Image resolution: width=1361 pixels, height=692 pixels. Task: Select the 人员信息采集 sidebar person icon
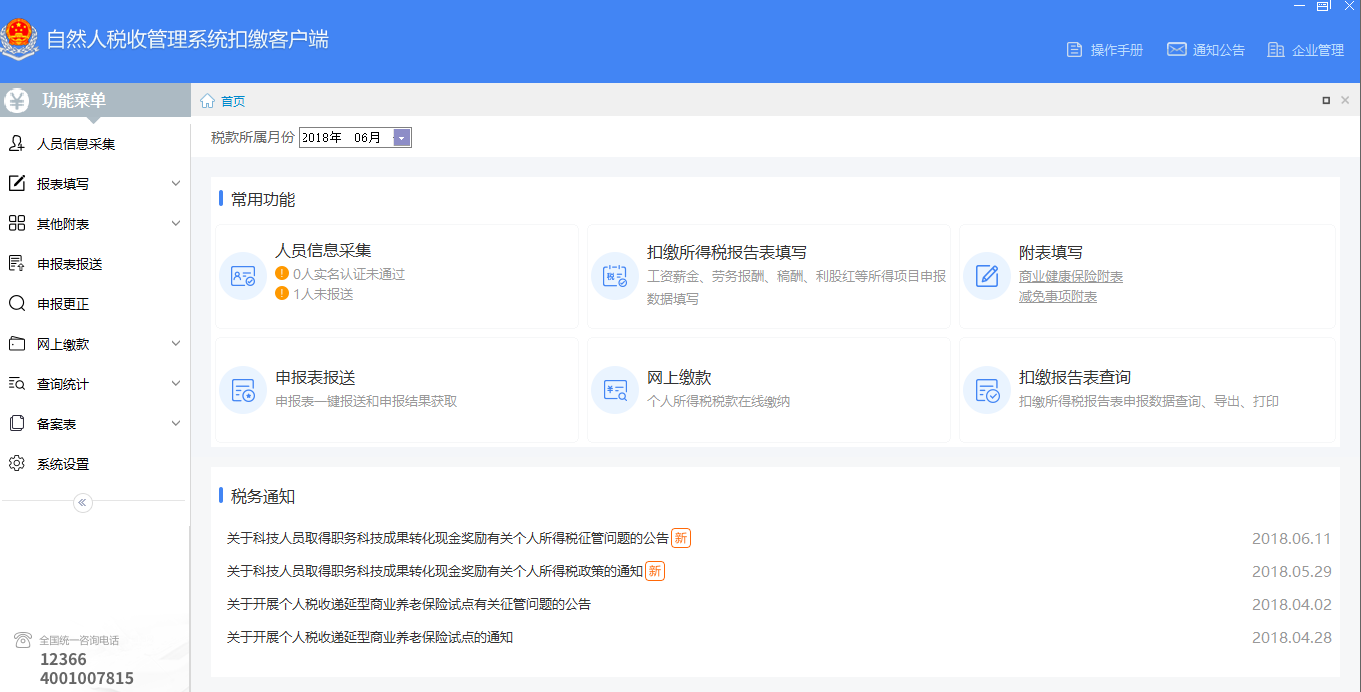pyautogui.click(x=15, y=143)
